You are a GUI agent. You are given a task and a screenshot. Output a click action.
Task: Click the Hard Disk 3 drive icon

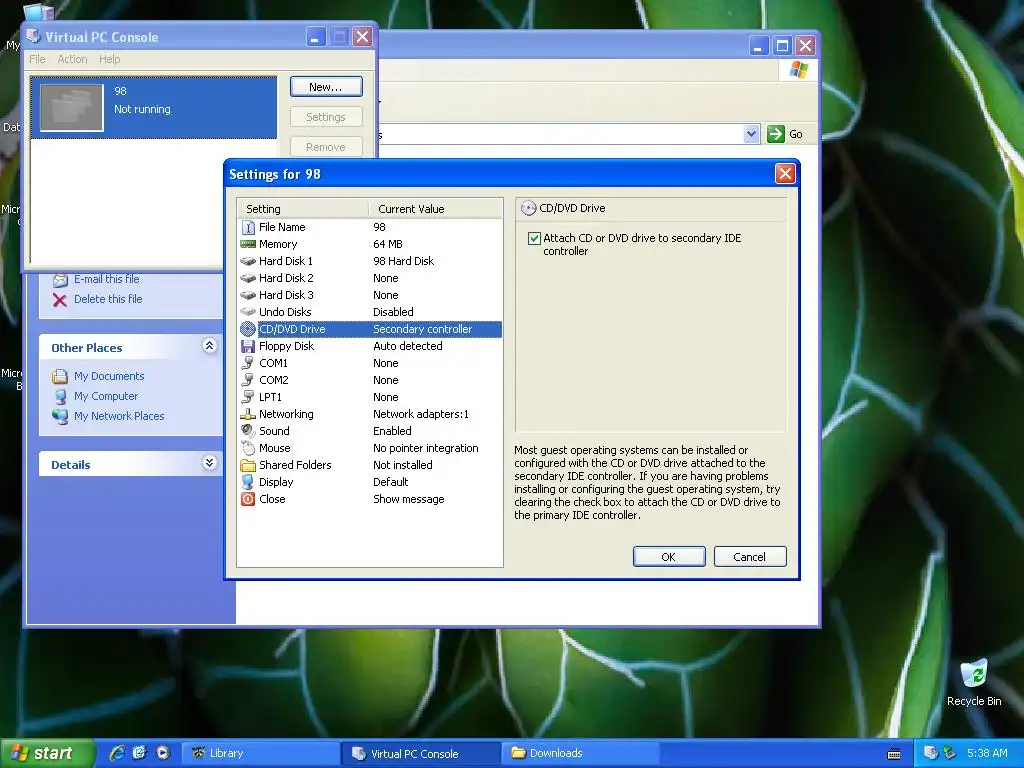coord(248,295)
